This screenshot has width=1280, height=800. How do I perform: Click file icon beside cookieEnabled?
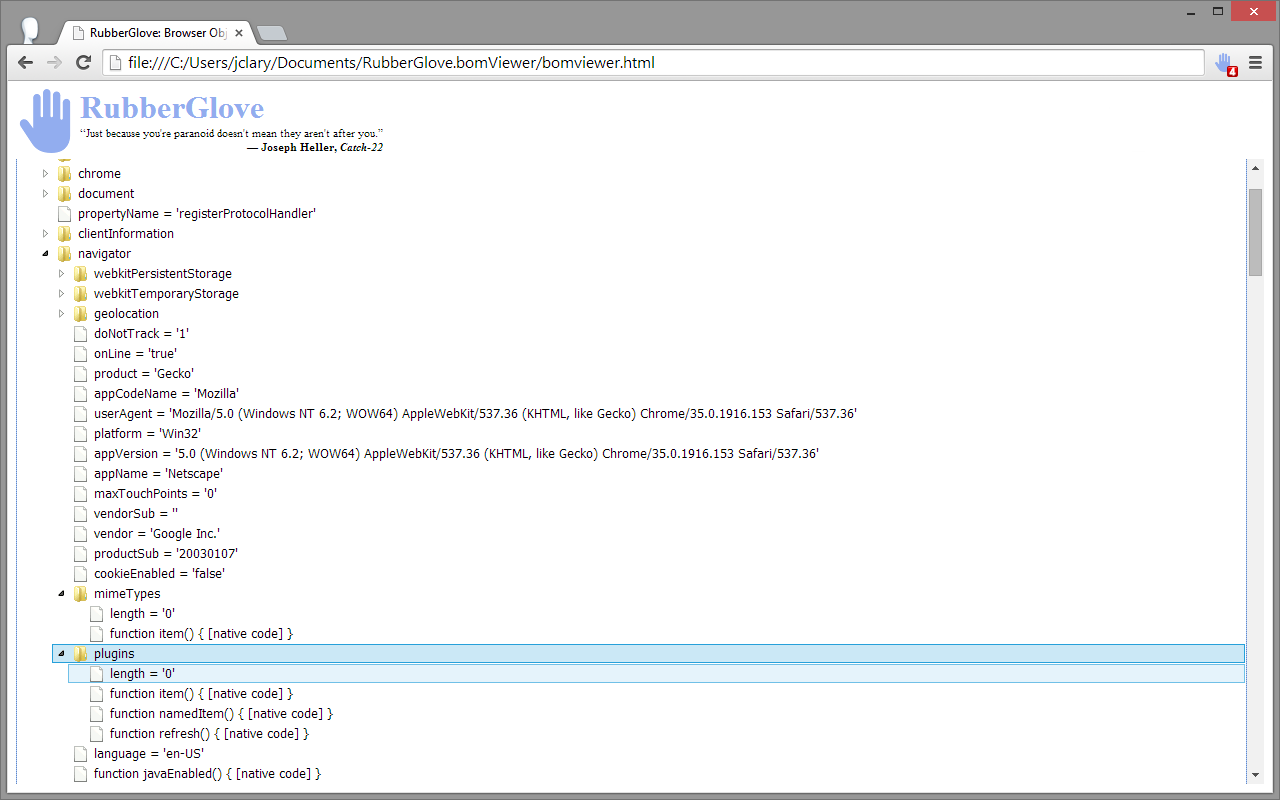click(81, 574)
